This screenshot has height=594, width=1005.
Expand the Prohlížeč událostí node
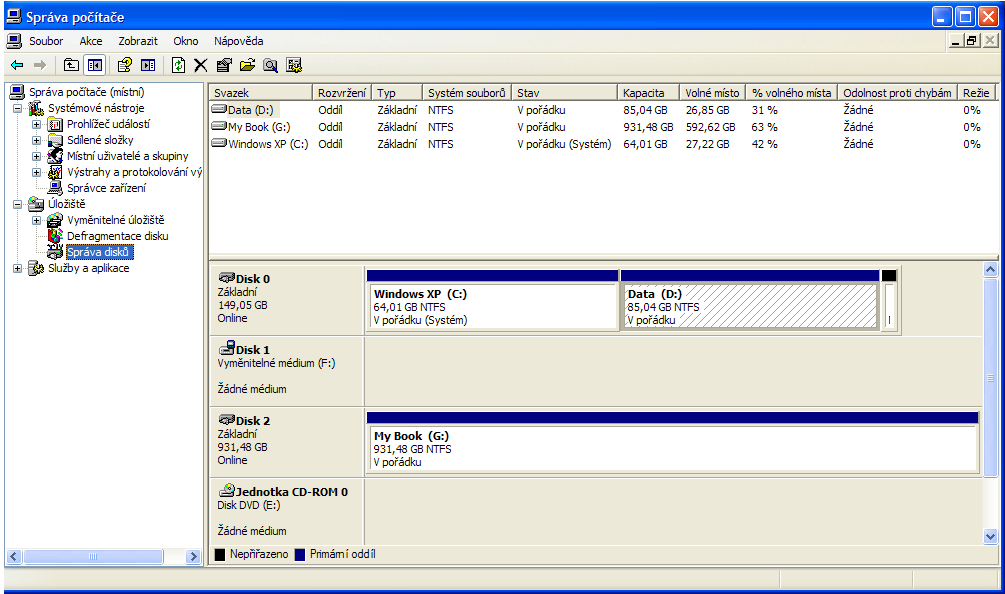(x=37, y=124)
